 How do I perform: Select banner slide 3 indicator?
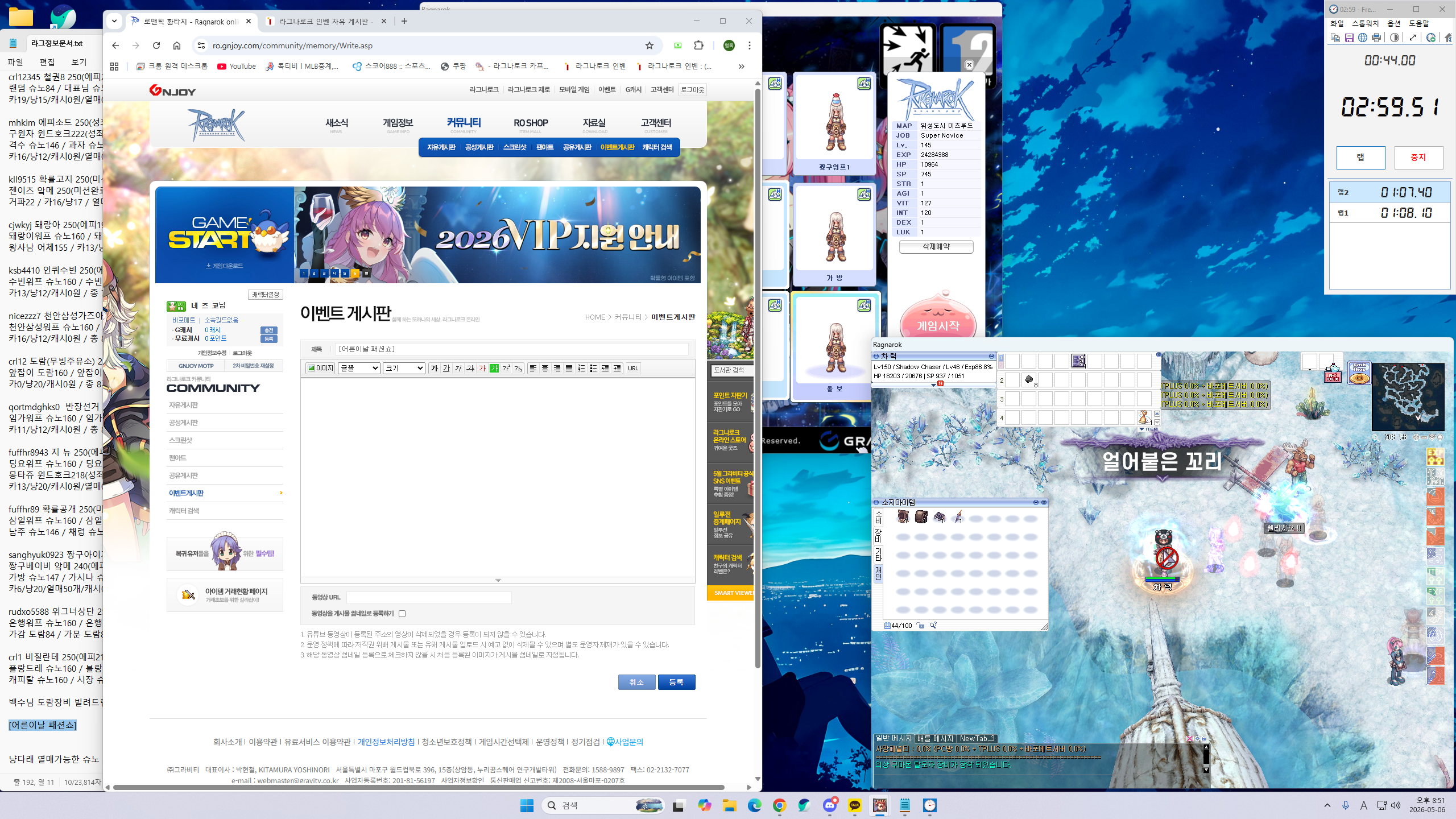coord(324,274)
